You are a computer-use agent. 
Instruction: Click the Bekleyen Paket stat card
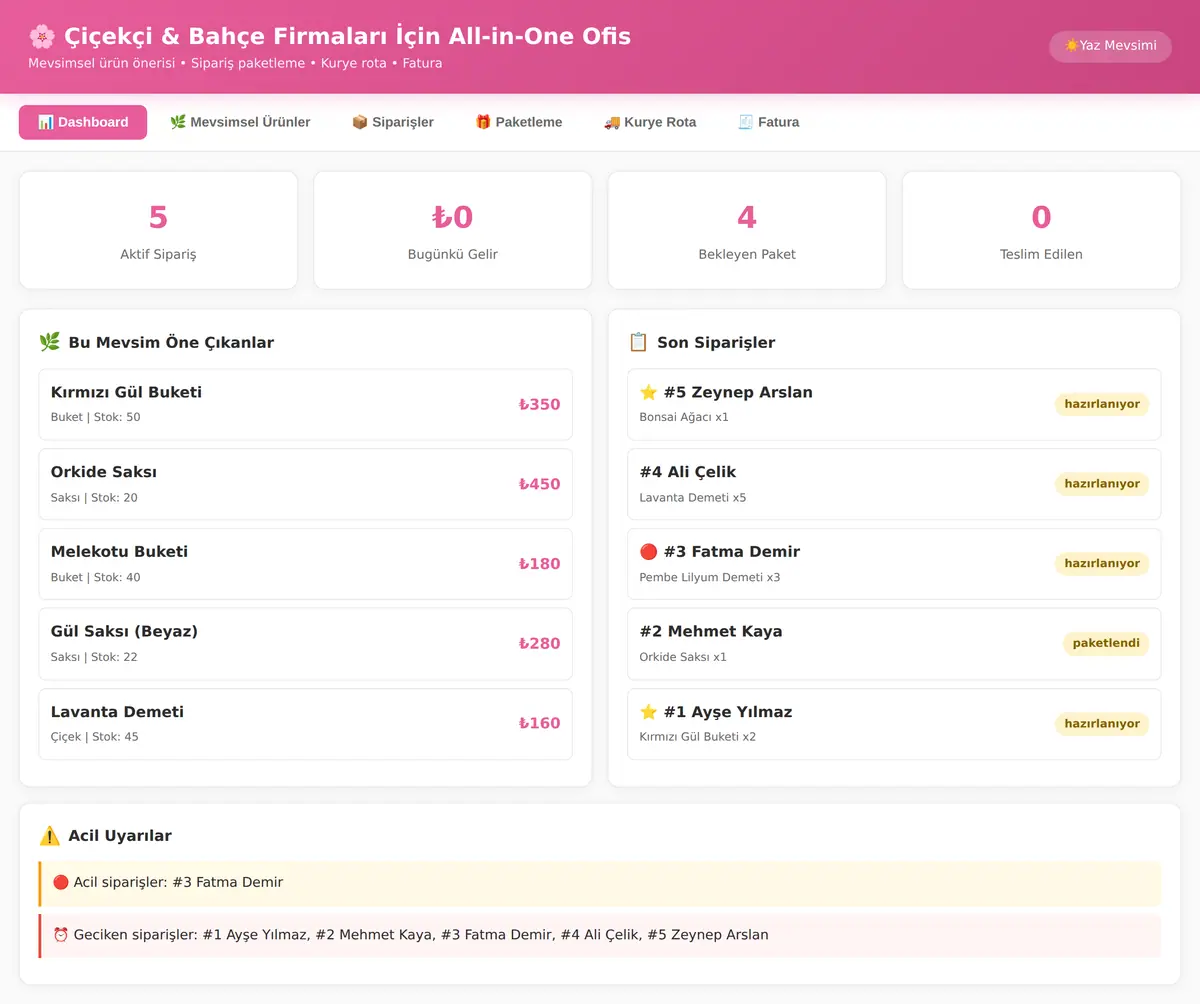(x=747, y=230)
